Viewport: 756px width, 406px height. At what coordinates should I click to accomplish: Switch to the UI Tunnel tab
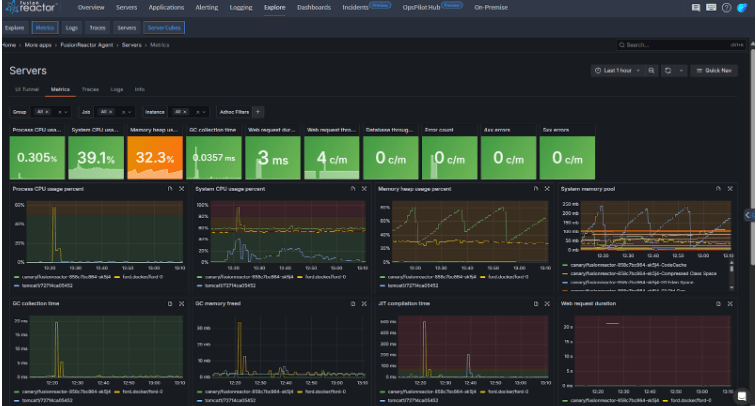(x=25, y=90)
